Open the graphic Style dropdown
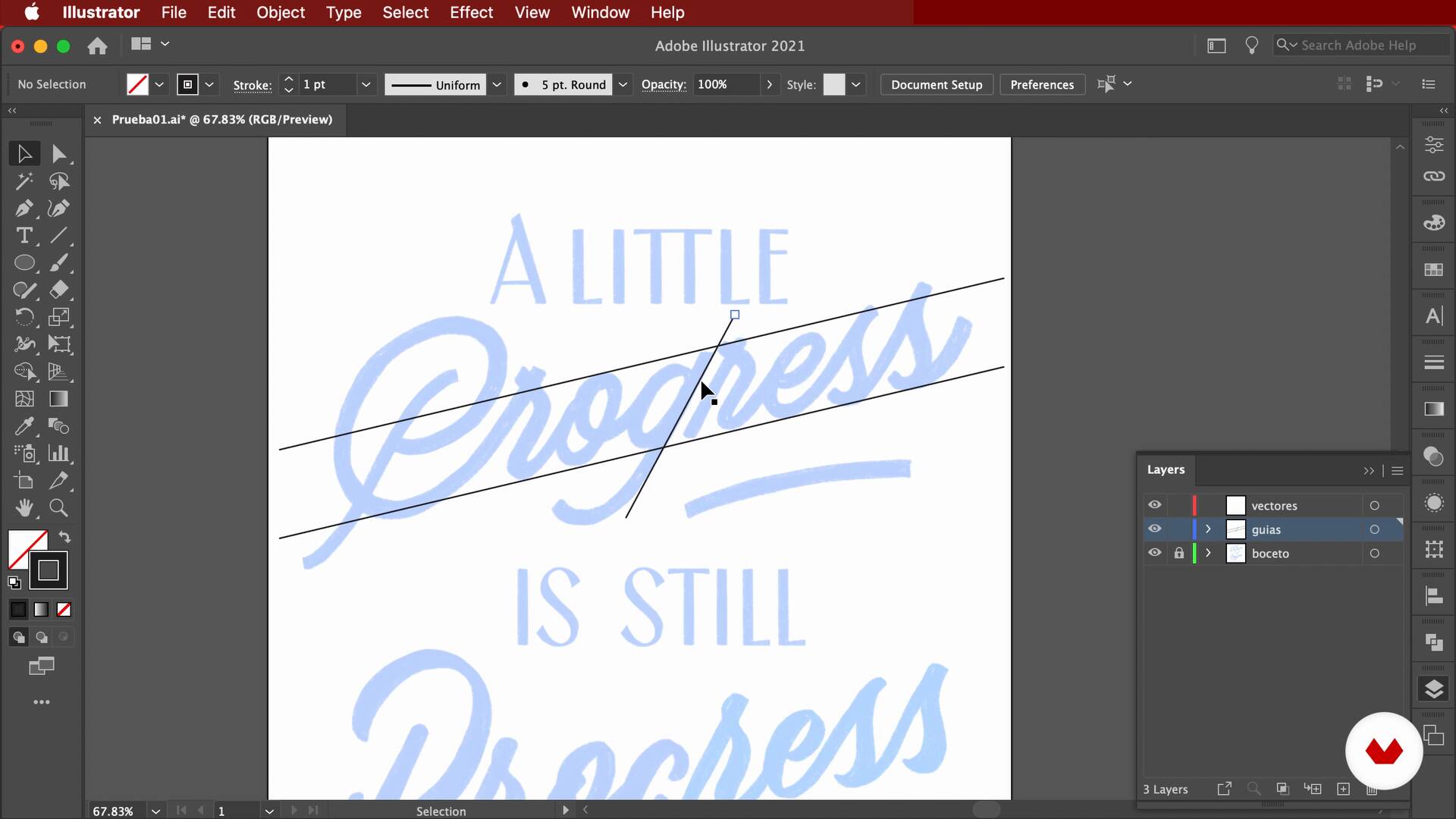The image size is (1456, 819). tap(855, 85)
